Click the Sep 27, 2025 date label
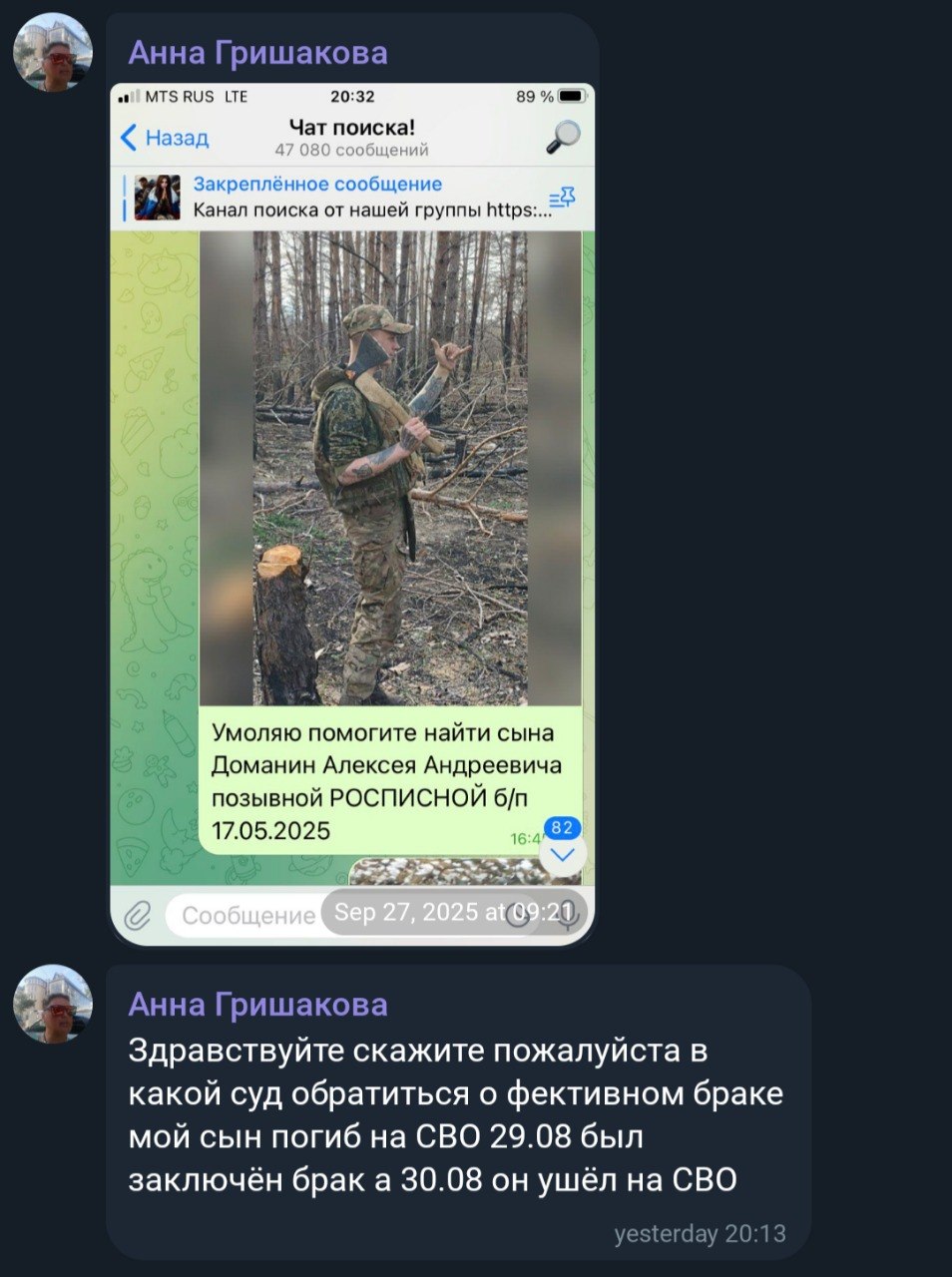952x1277 pixels. click(x=454, y=912)
